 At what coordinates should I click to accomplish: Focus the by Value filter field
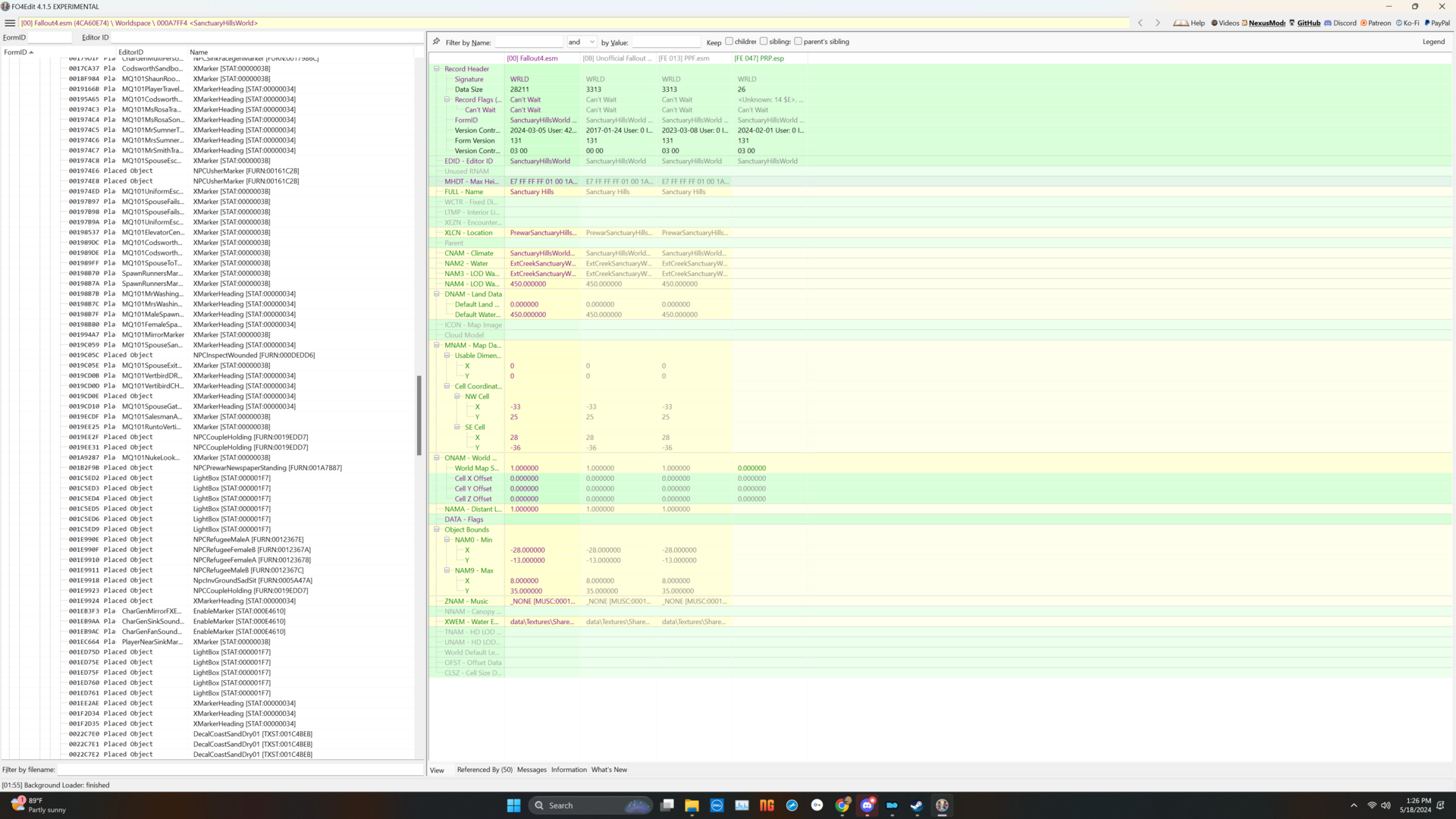667,42
